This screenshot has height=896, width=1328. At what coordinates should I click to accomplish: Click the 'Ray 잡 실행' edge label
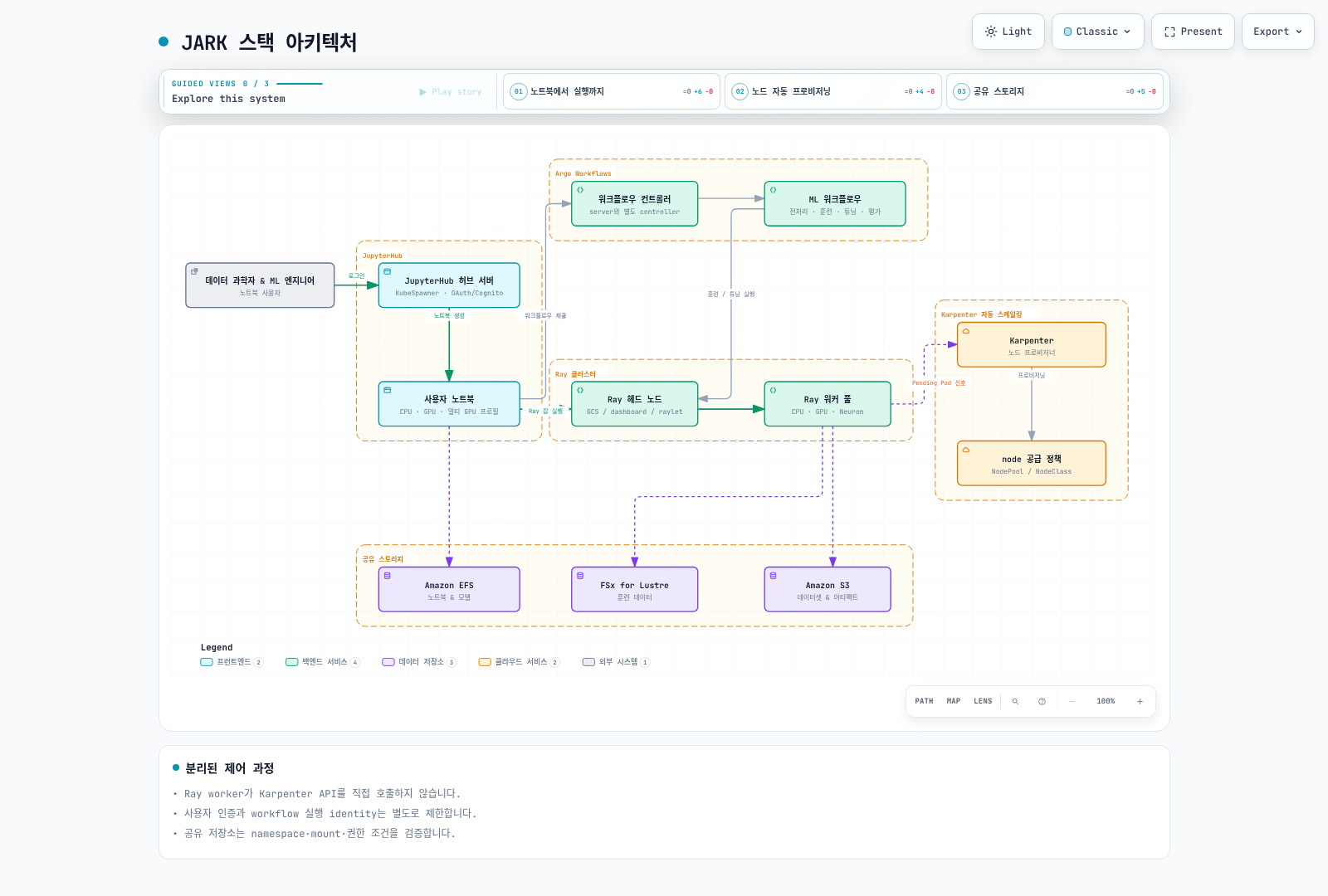pos(545,411)
